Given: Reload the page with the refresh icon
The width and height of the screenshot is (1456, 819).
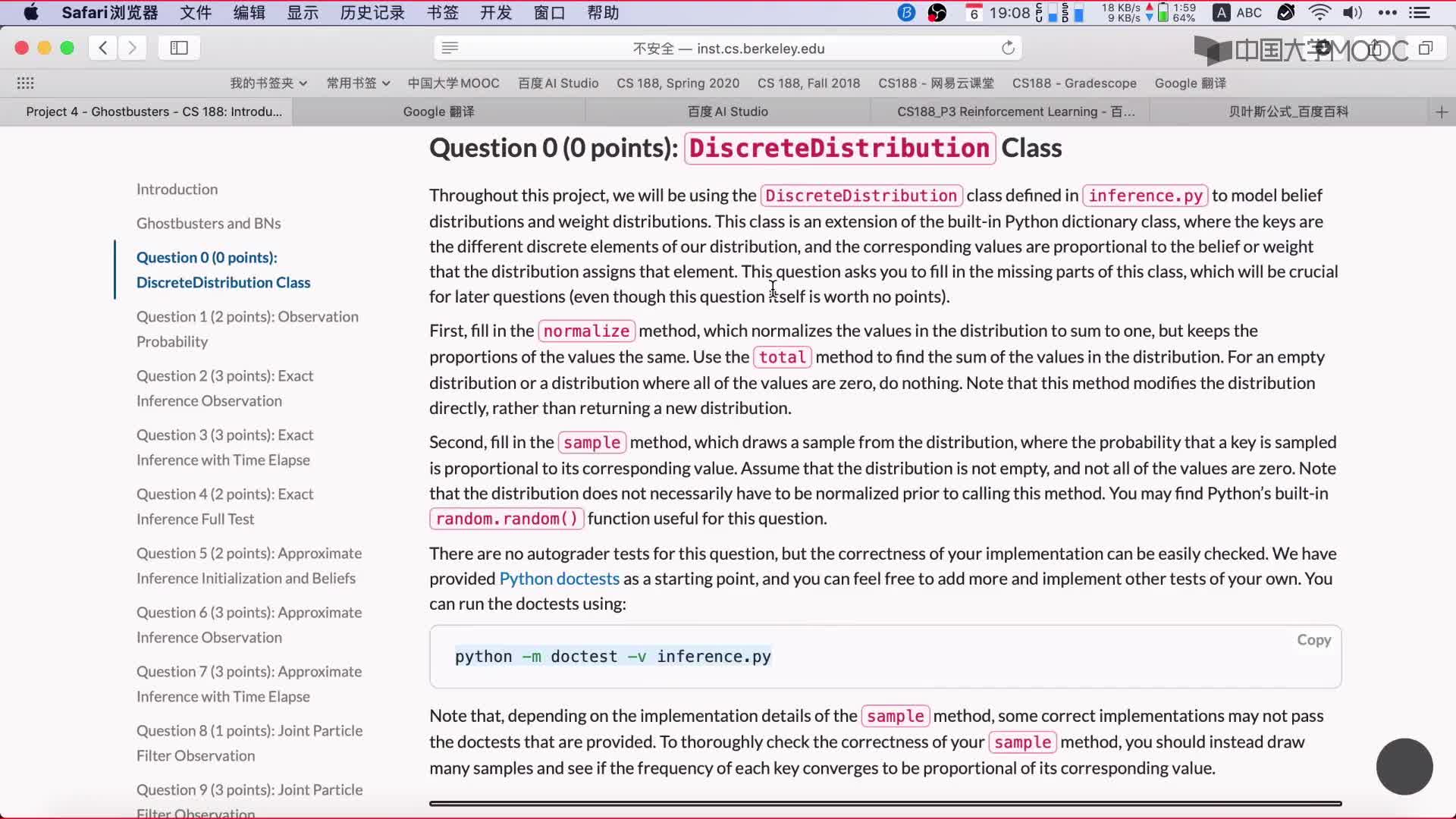Looking at the screenshot, I should click(1008, 48).
